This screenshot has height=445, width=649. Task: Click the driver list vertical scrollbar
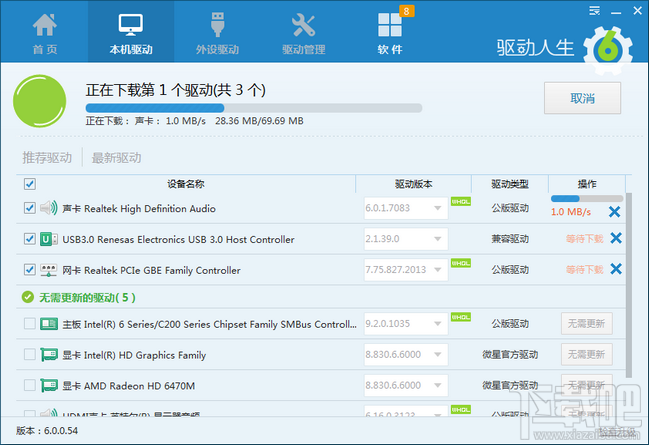pyautogui.click(x=629, y=285)
